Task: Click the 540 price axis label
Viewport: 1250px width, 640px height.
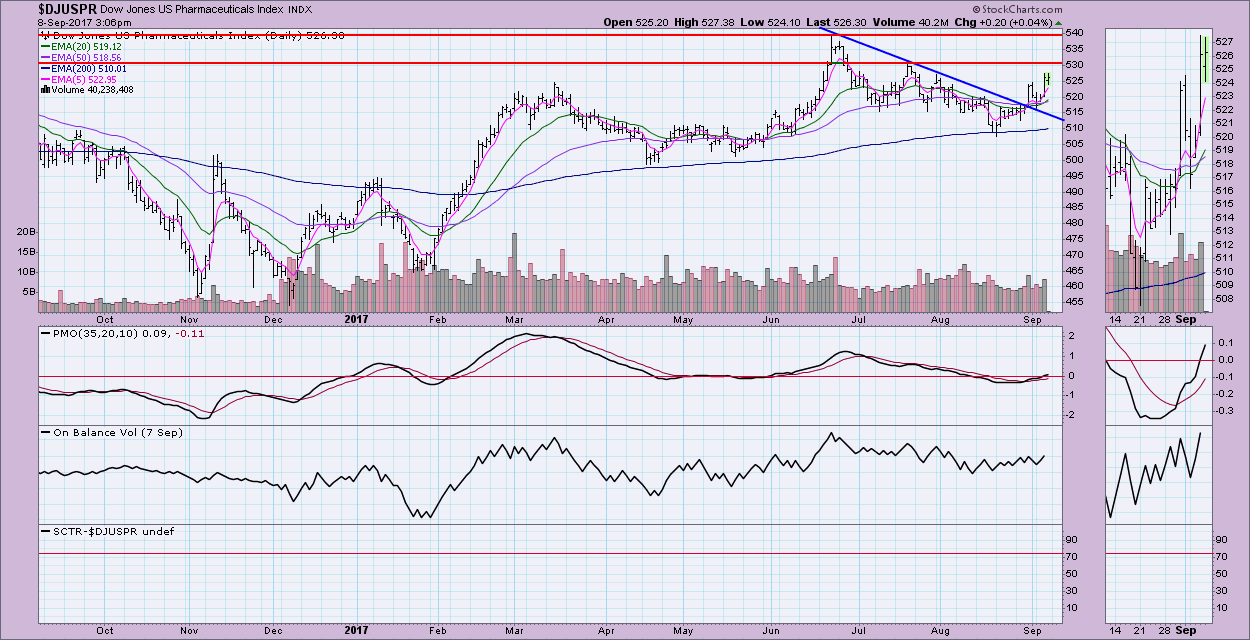Action: (x=1075, y=33)
